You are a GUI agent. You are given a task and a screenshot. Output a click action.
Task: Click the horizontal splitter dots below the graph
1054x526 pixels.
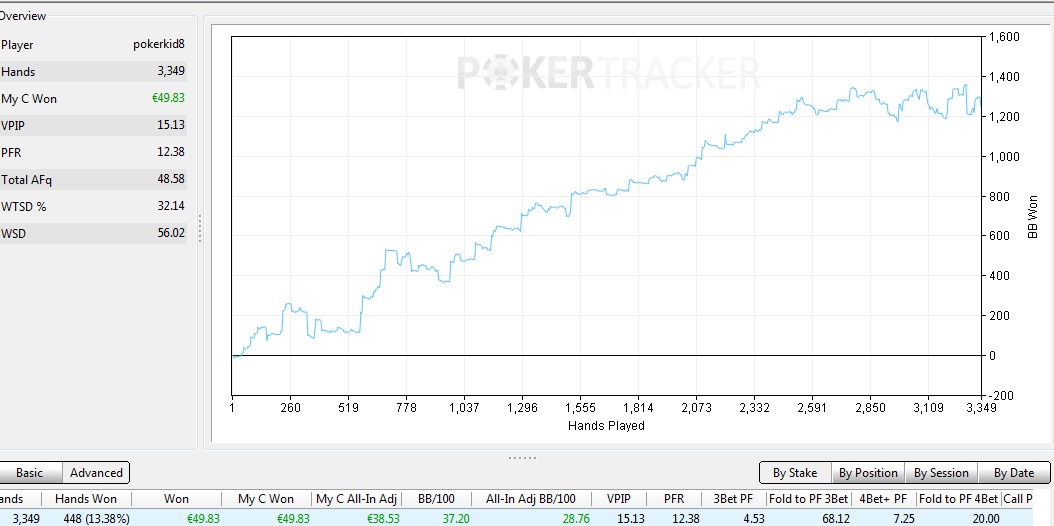pyautogui.click(x=522, y=457)
